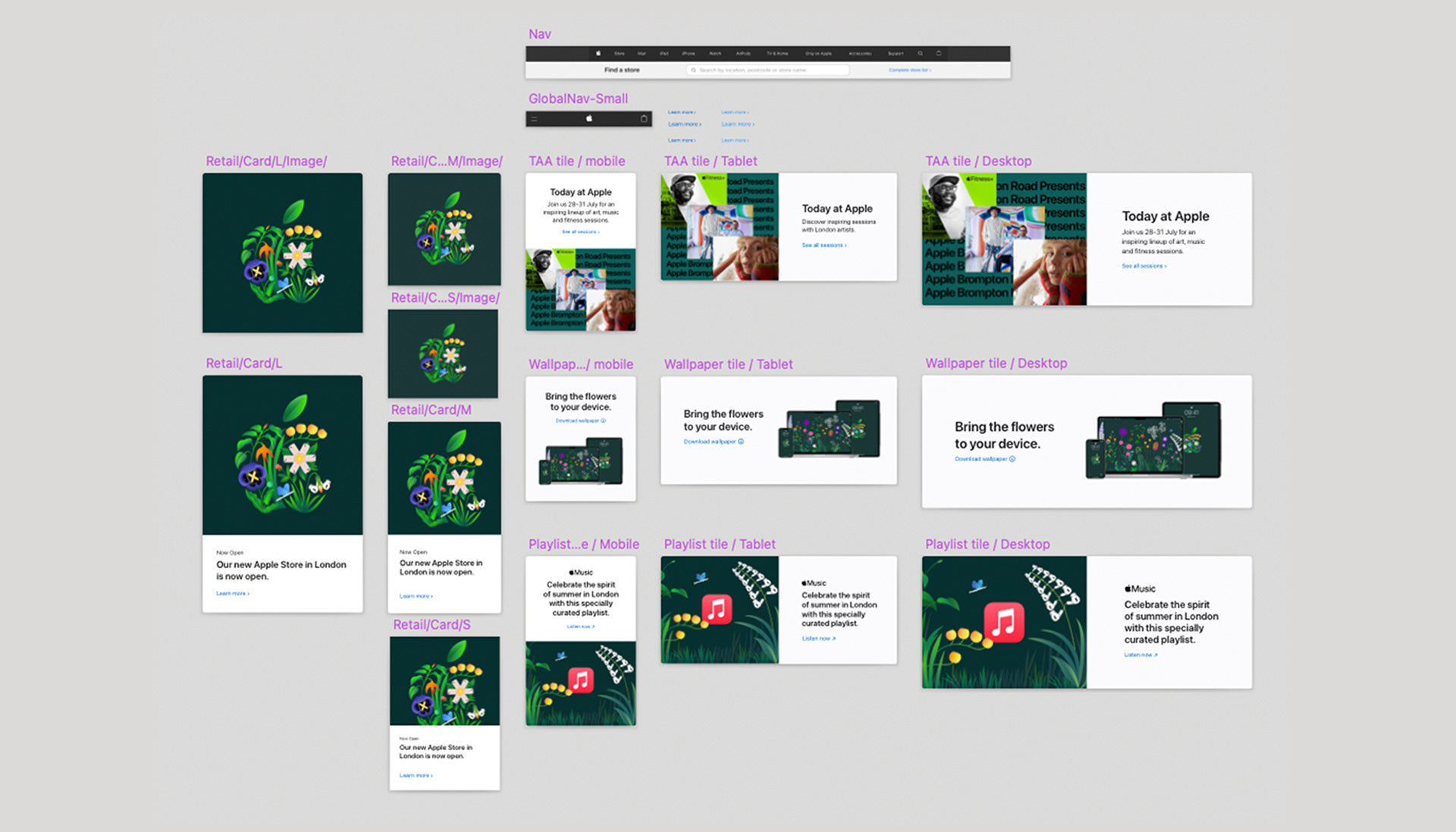Select Watch in the Nav bar
Viewport: 1456px width, 832px height.
[715, 54]
